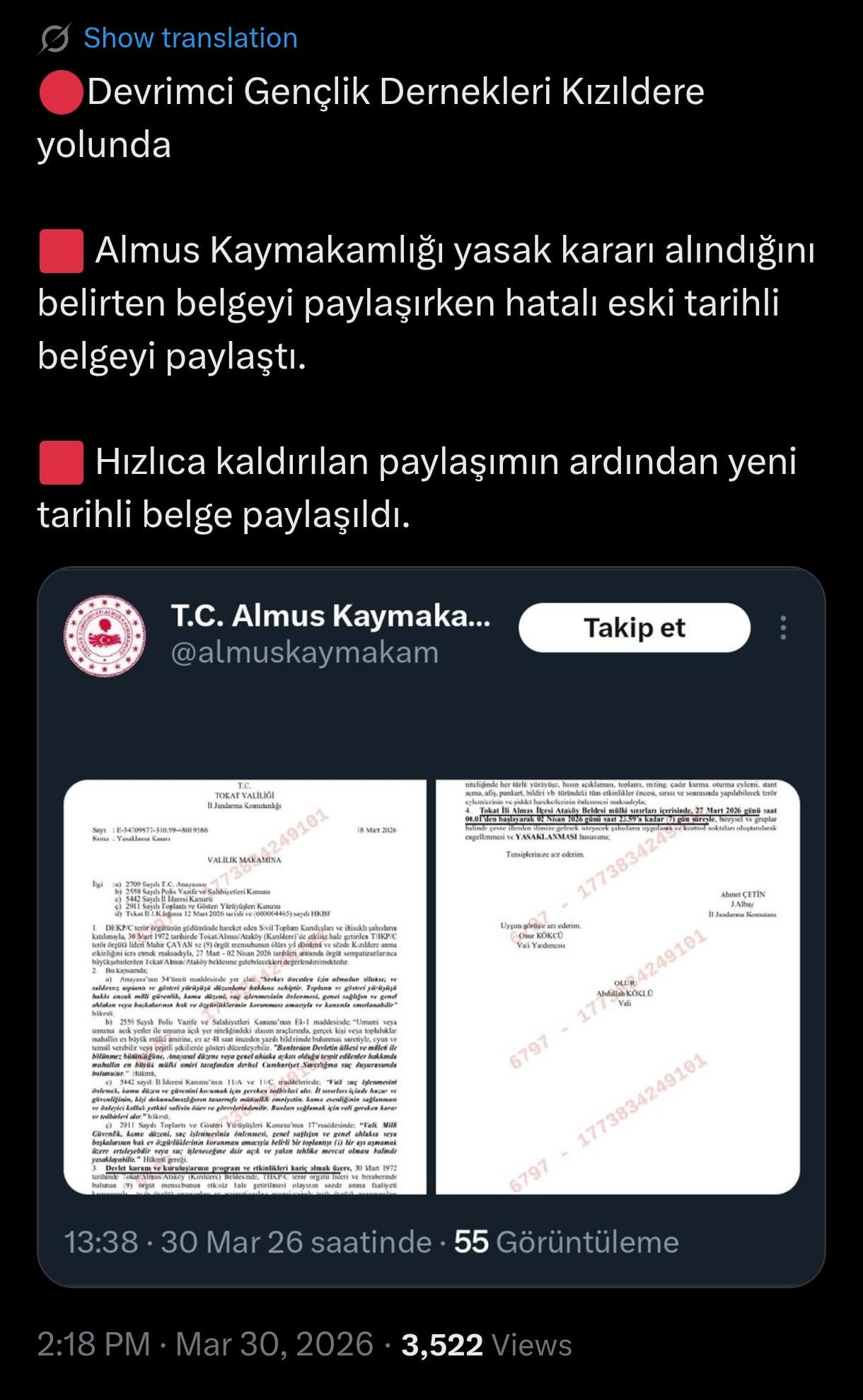The image size is (863, 1400).
Task: Click the Grok translate icon
Action: pos(54,39)
